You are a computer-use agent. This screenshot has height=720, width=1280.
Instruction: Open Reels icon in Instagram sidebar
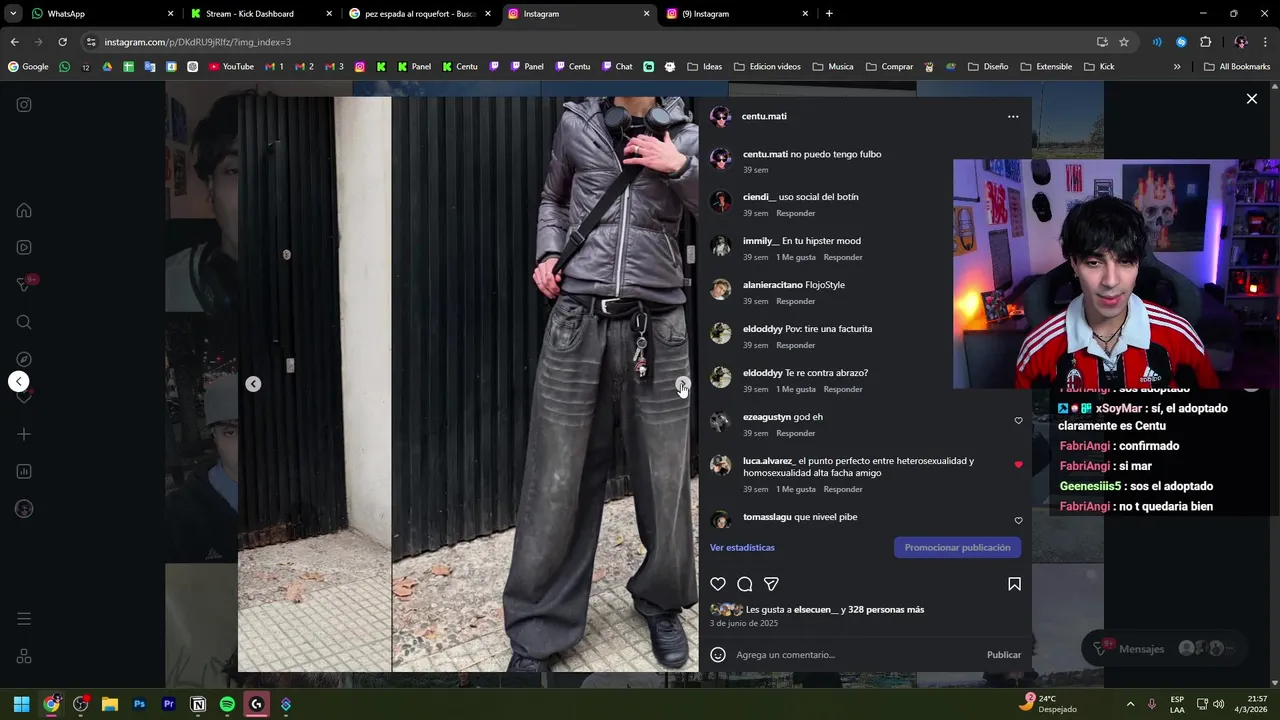24,247
